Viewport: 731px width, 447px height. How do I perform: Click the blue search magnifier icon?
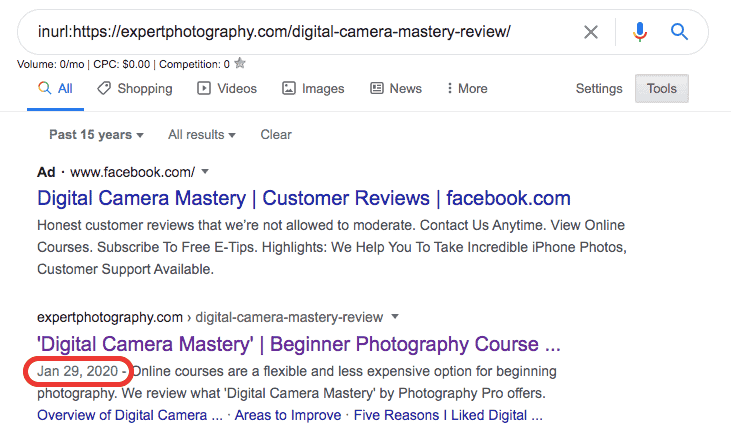point(679,32)
